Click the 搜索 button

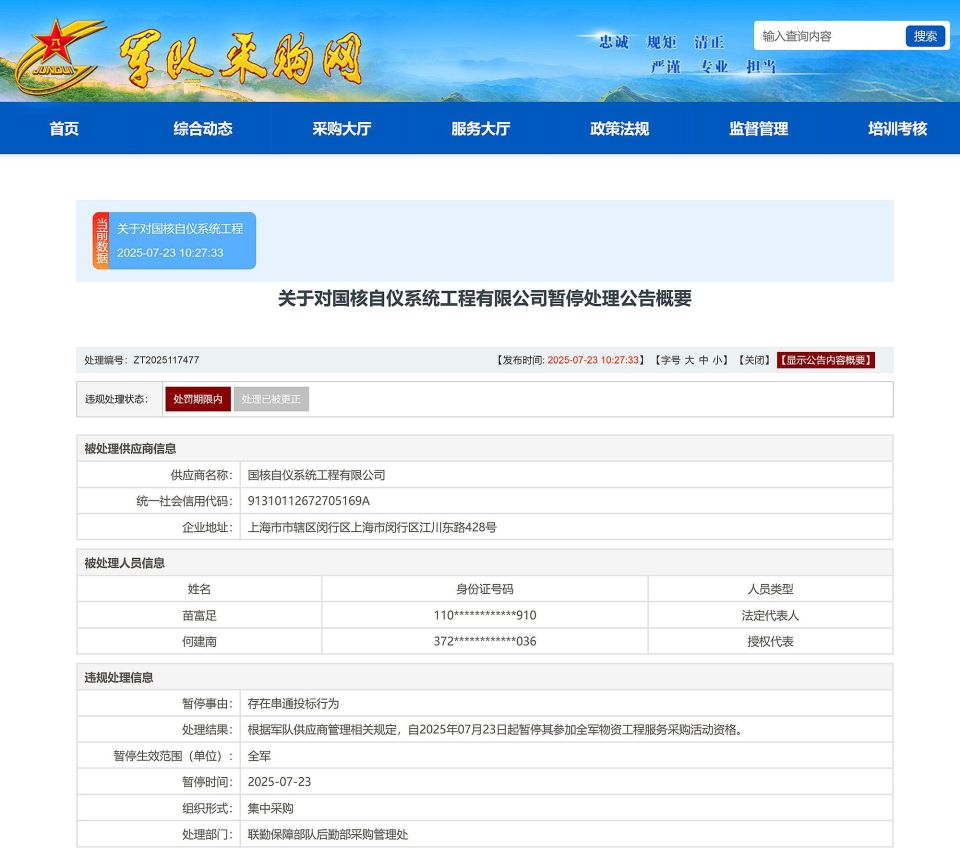[925, 36]
